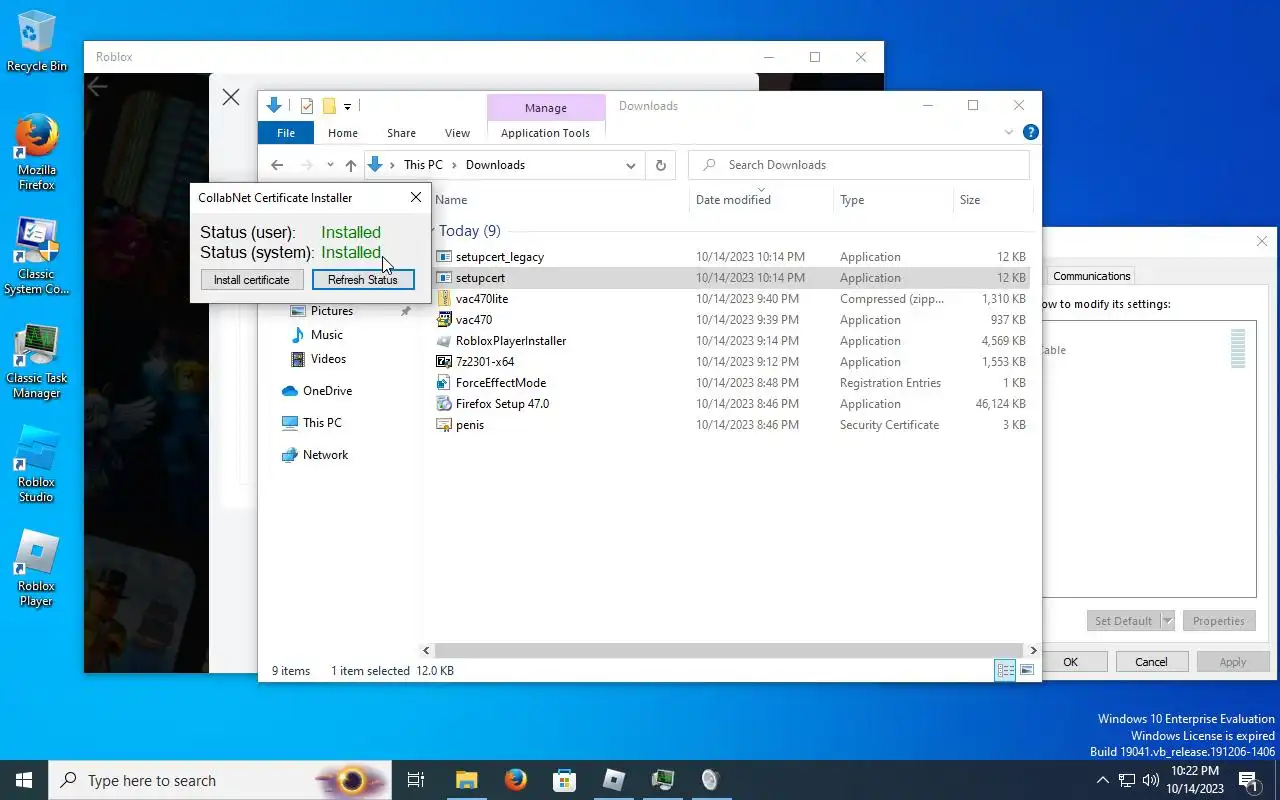Sort by Type column header
The image size is (1280, 800).
tap(894, 200)
